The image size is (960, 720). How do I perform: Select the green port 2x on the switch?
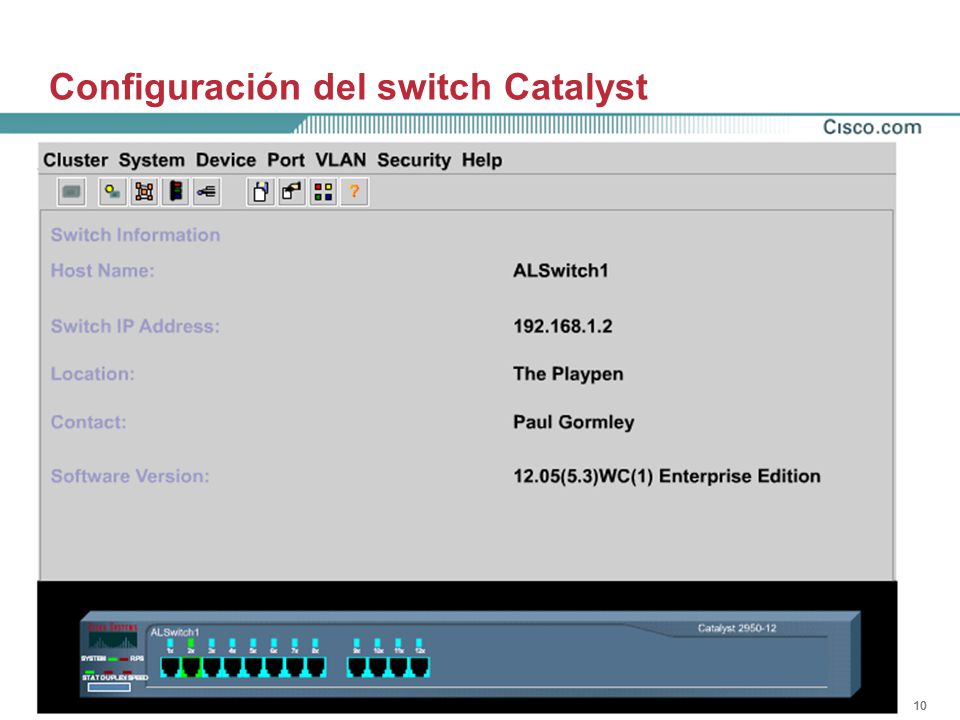pyautogui.click(x=191, y=667)
